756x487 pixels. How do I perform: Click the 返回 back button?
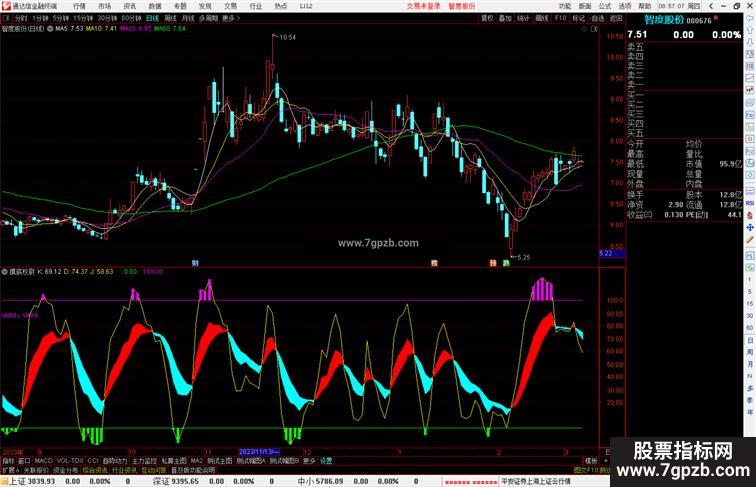(x=616, y=18)
